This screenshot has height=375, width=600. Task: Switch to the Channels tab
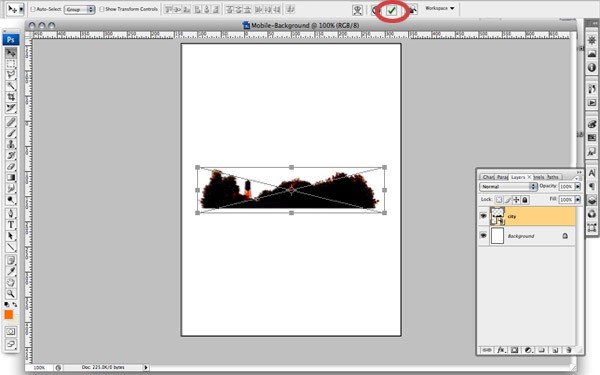[539, 177]
